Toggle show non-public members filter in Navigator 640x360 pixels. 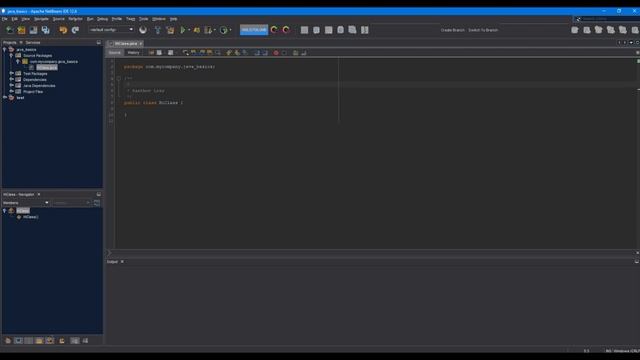[39, 340]
